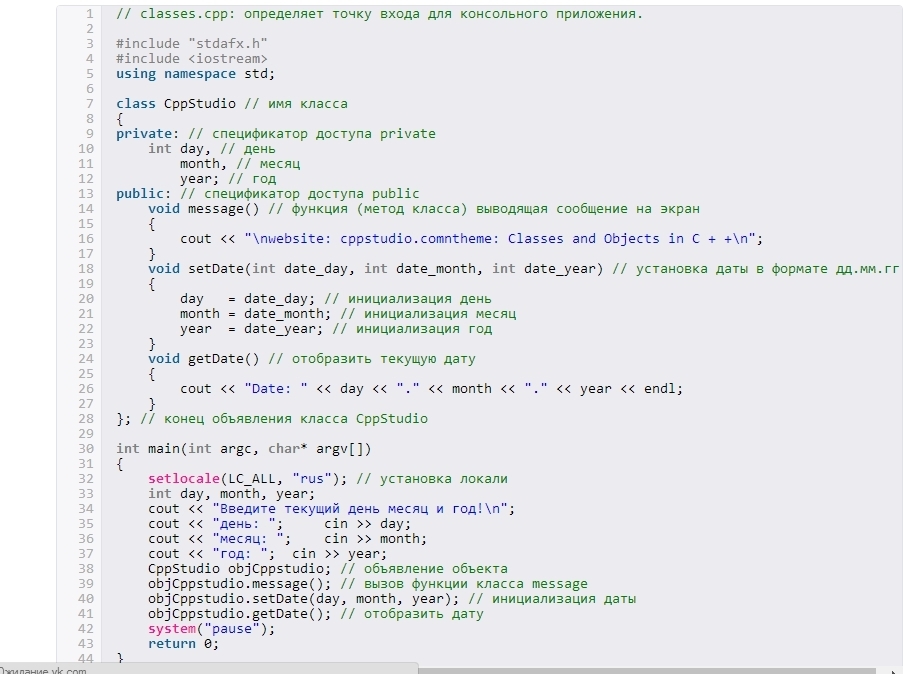Click "using namespace std;" statement
This screenshot has width=903, height=674.
(x=196, y=74)
